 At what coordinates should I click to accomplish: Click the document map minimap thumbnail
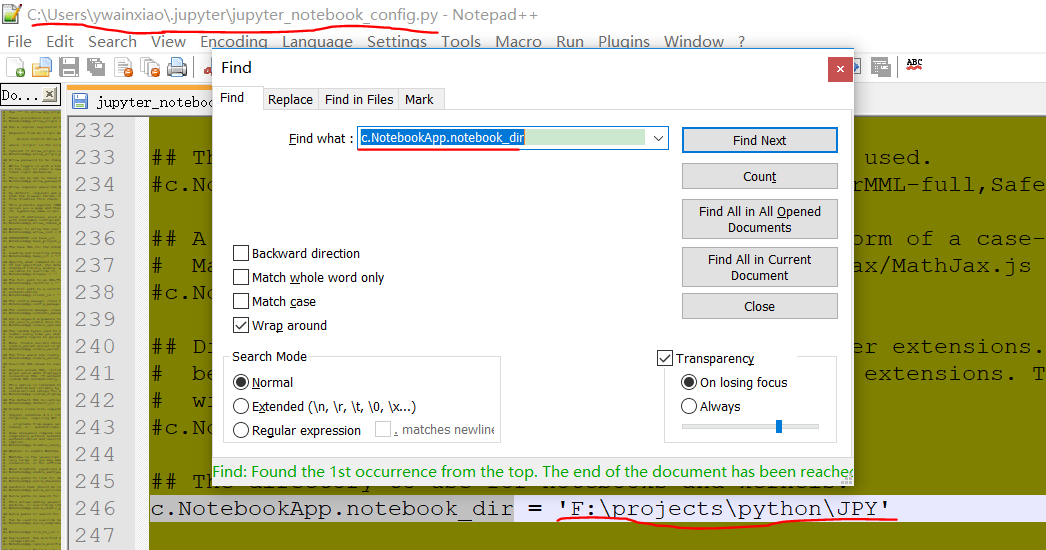tap(31, 330)
